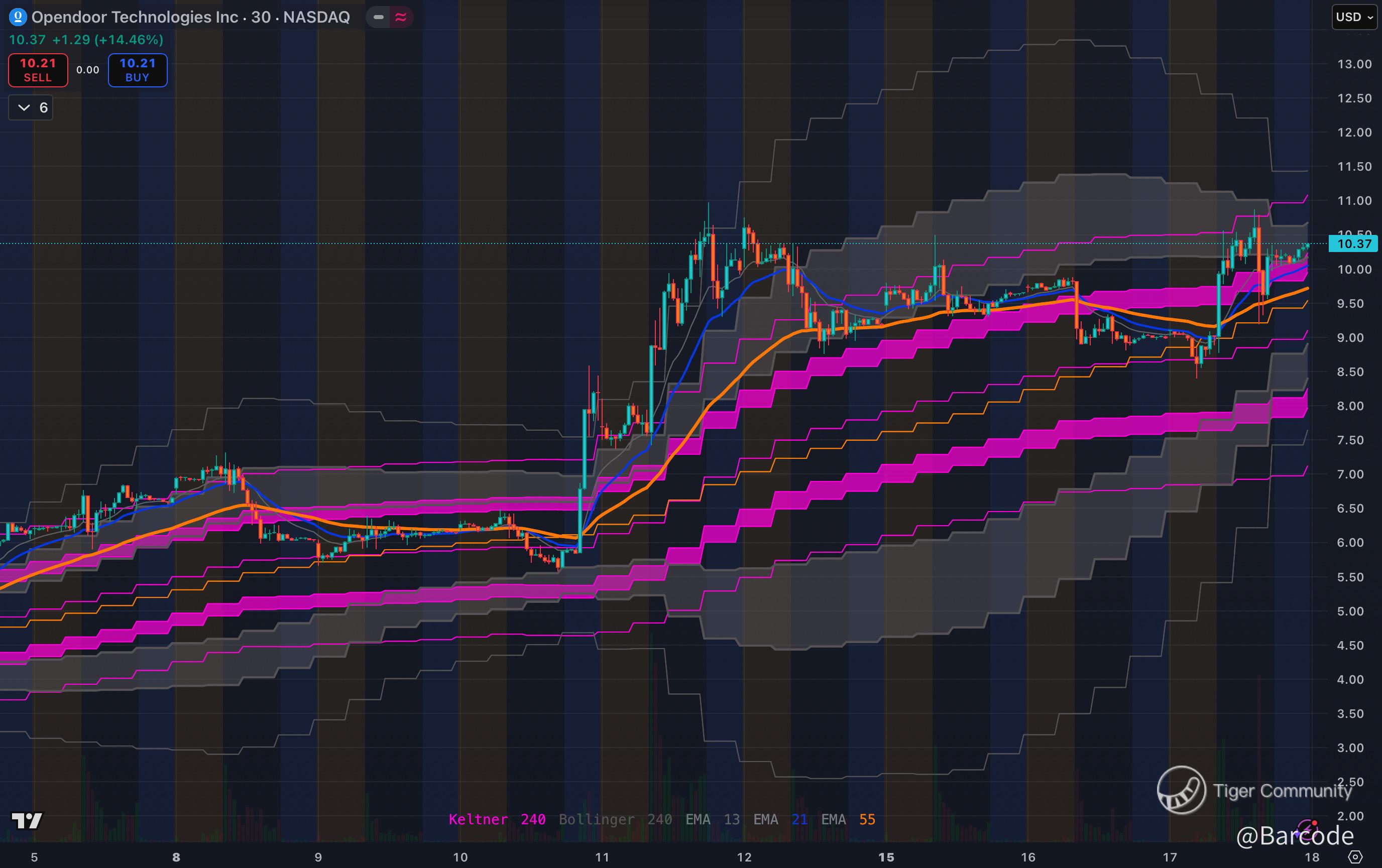Click the Opendoor symbol logo icon
Image resolution: width=1382 pixels, height=868 pixels.
point(18,17)
